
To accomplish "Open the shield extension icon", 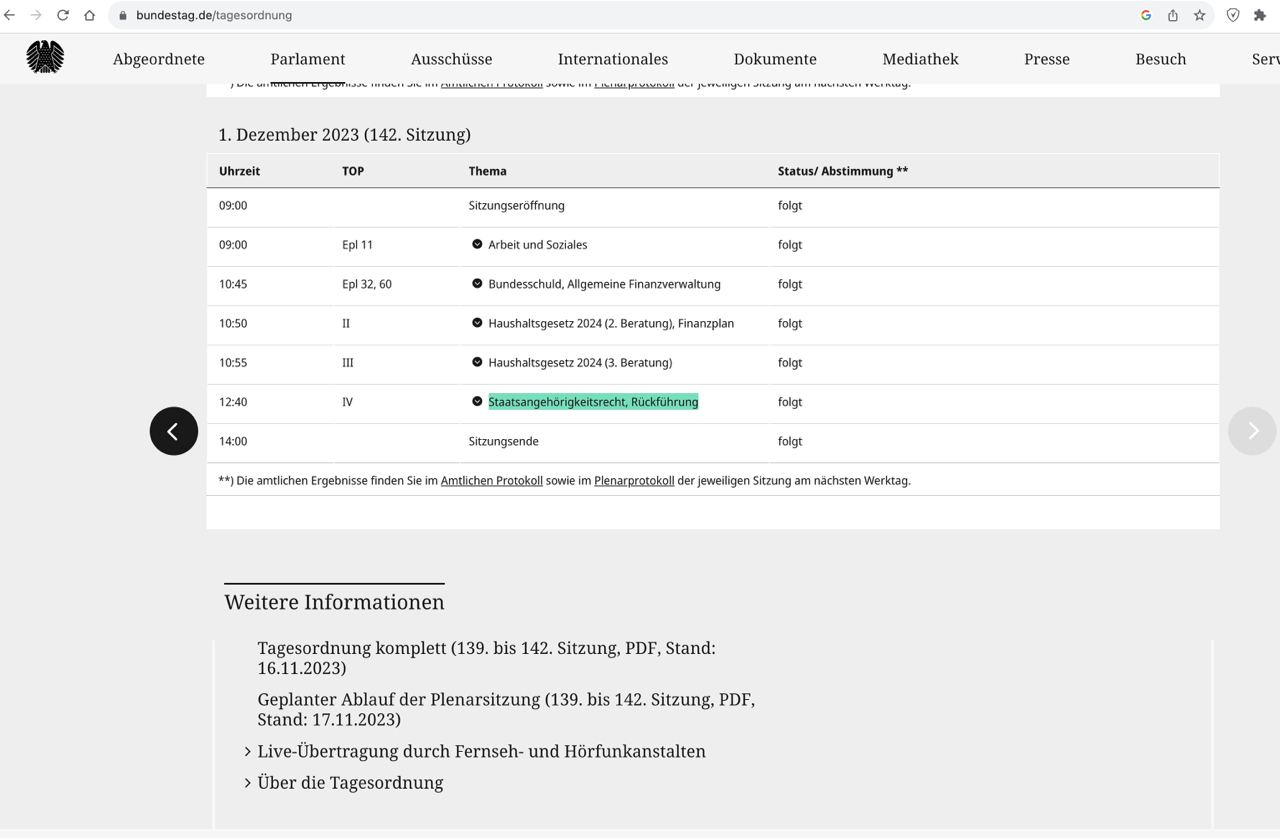I will [x=1233, y=15].
